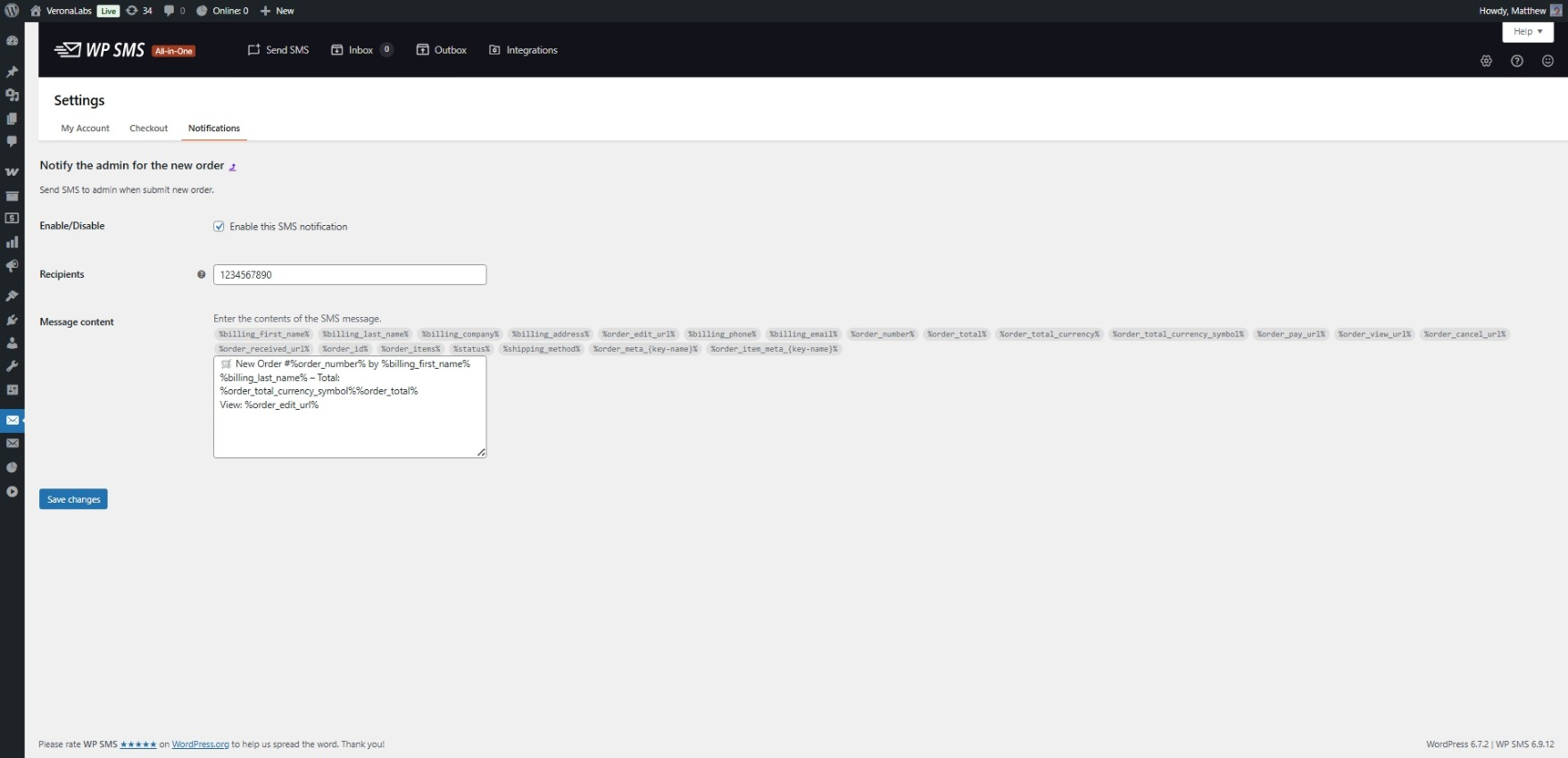The height and width of the screenshot is (758, 1568).
Task: Click the Recipients help tooltip icon
Action: (x=201, y=274)
